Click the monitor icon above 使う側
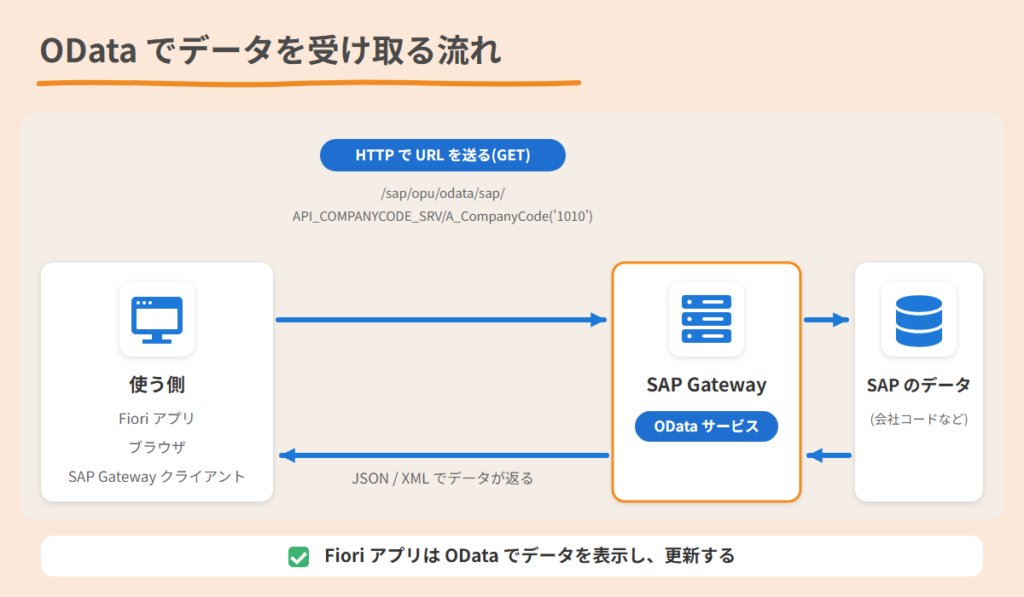 (157, 319)
